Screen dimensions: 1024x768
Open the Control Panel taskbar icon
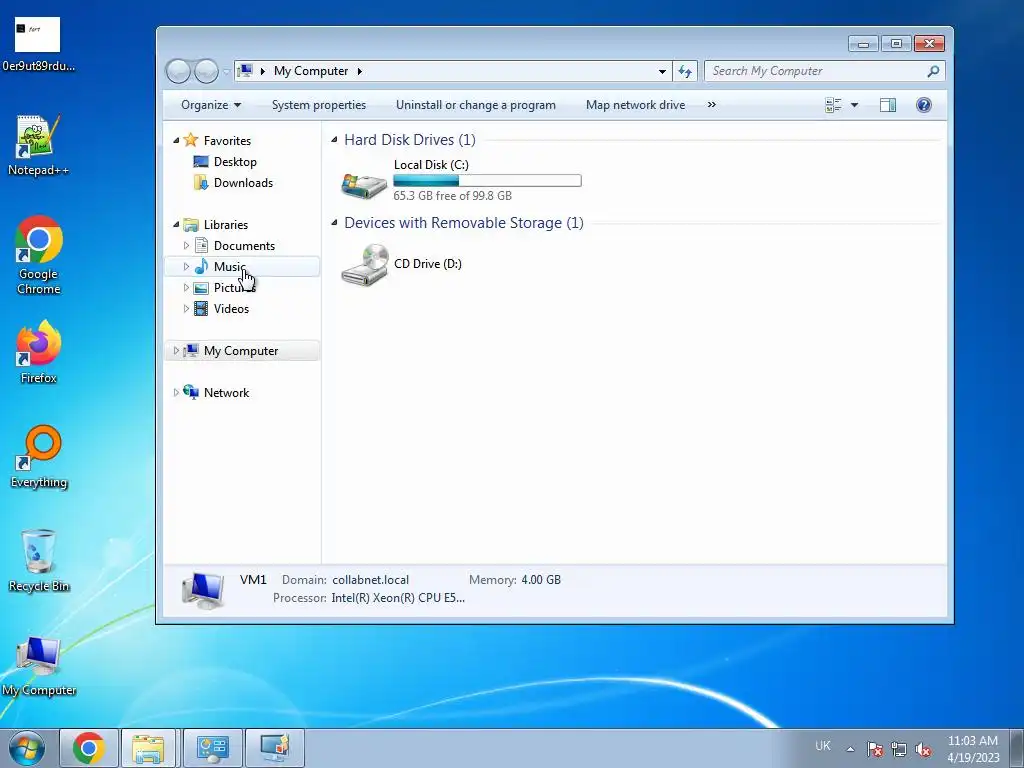pos(212,748)
